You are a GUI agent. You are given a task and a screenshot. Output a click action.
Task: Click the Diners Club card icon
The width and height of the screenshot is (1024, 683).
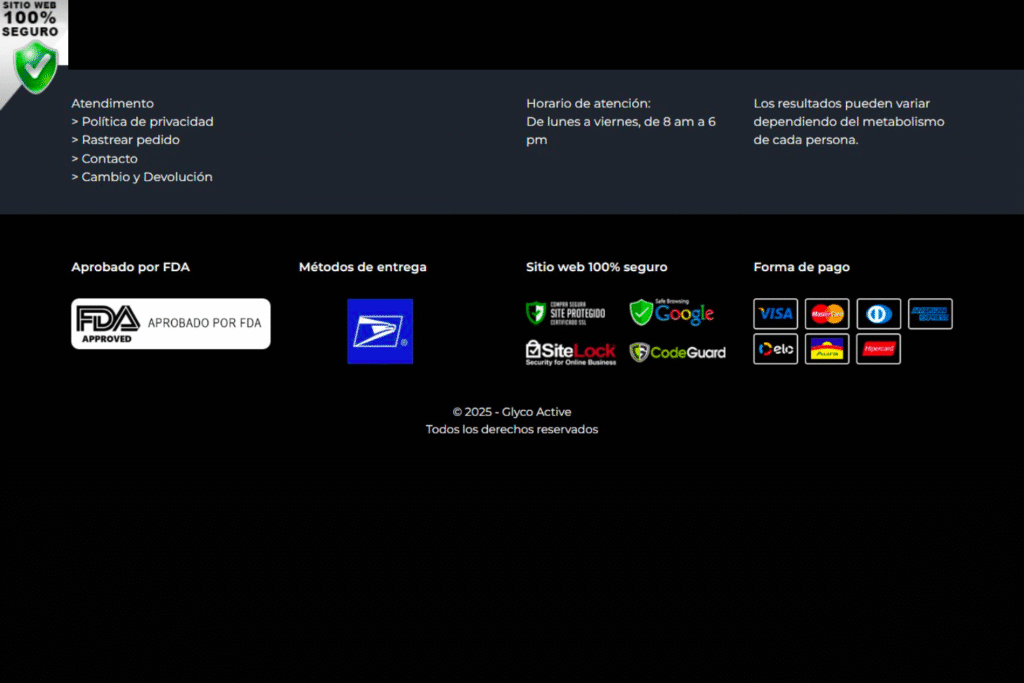pyautogui.click(x=878, y=314)
